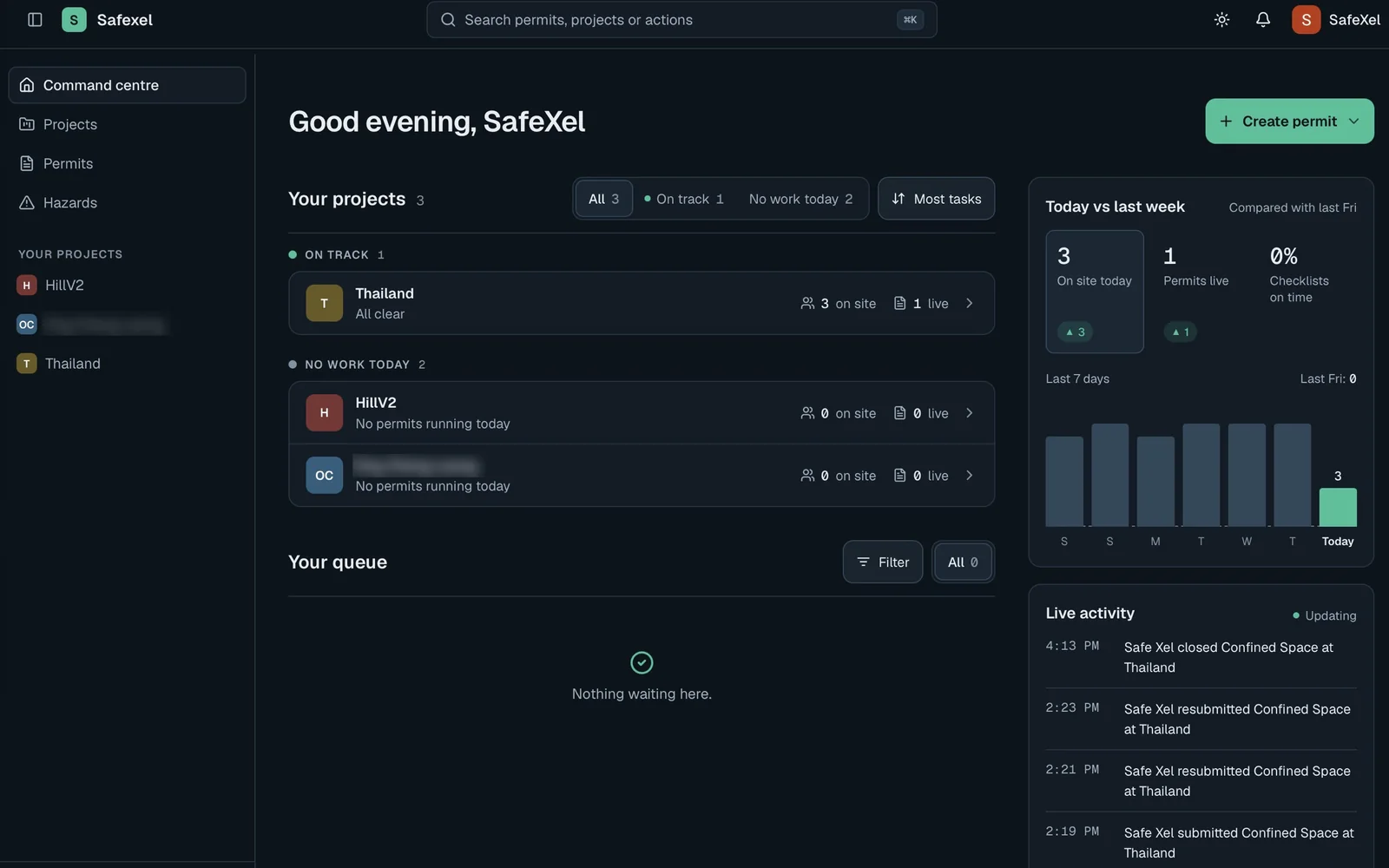Open the queue Filter button
The height and width of the screenshot is (868, 1389).
coord(882,562)
